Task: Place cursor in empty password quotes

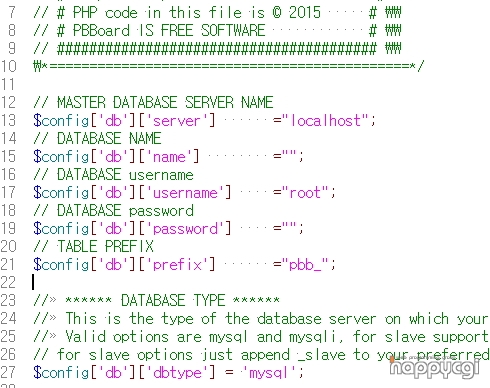Action: pyautogui.click(x=289, y=228)
